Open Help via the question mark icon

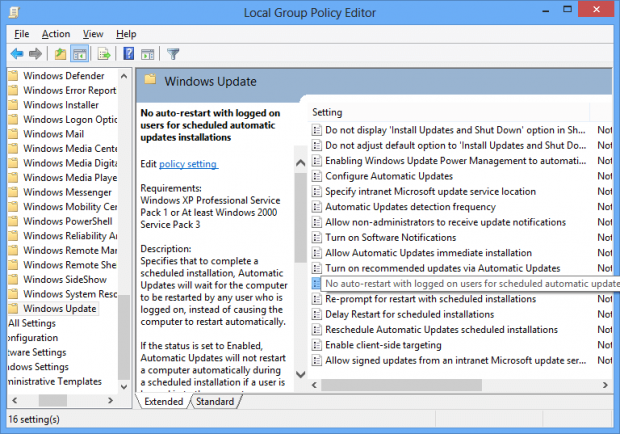click(129, 54)
